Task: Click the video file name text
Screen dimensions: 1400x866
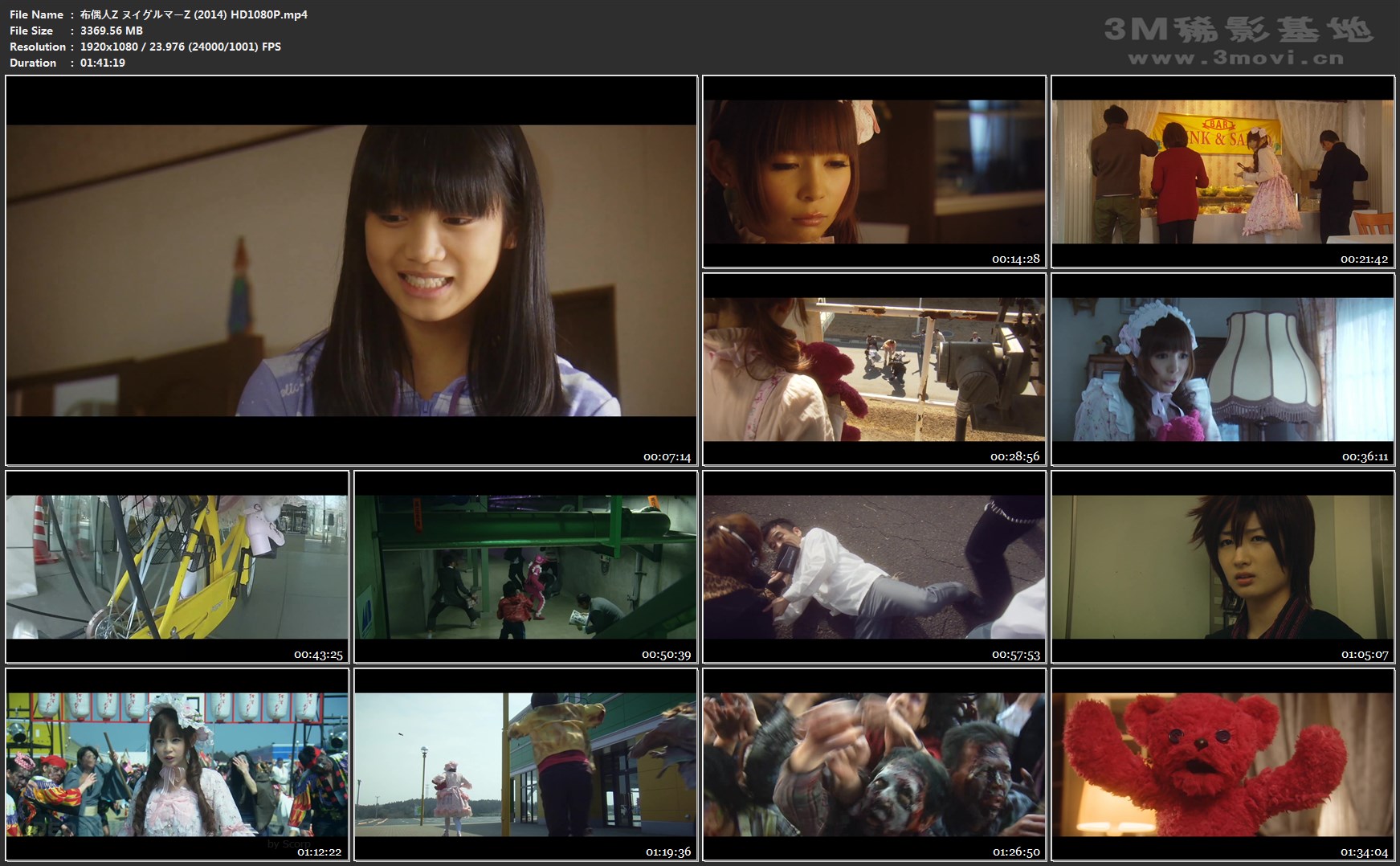Action: [194, 14]
